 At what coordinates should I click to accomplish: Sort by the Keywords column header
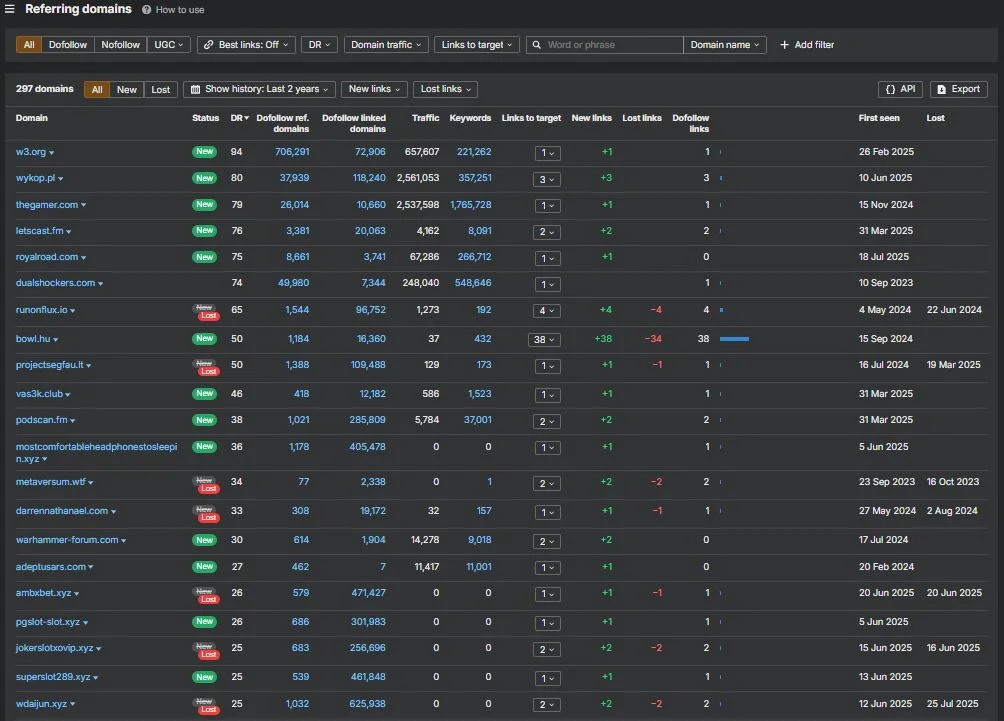(x=470, y=118)
